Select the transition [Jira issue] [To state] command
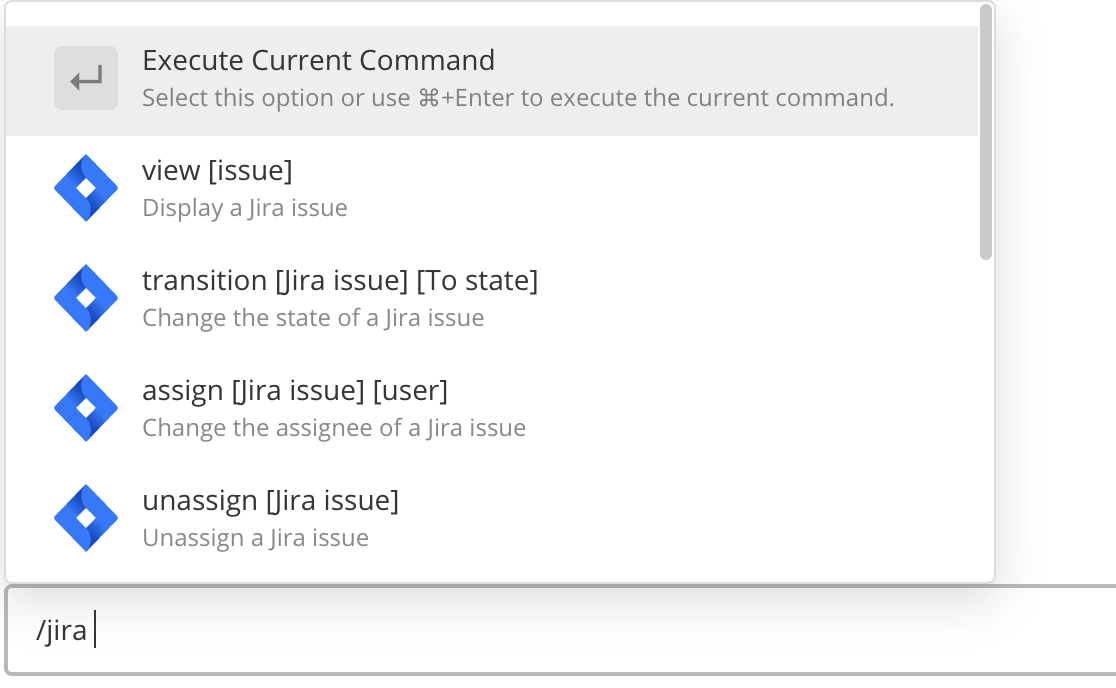The width and height of the screenshot is (1116, 688). (341, 280)
